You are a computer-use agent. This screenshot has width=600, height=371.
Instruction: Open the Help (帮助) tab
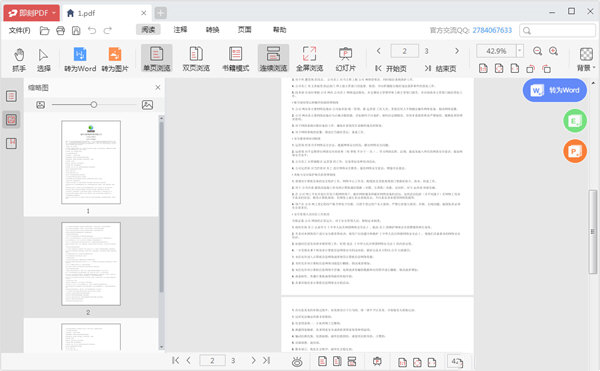point(279,29)
